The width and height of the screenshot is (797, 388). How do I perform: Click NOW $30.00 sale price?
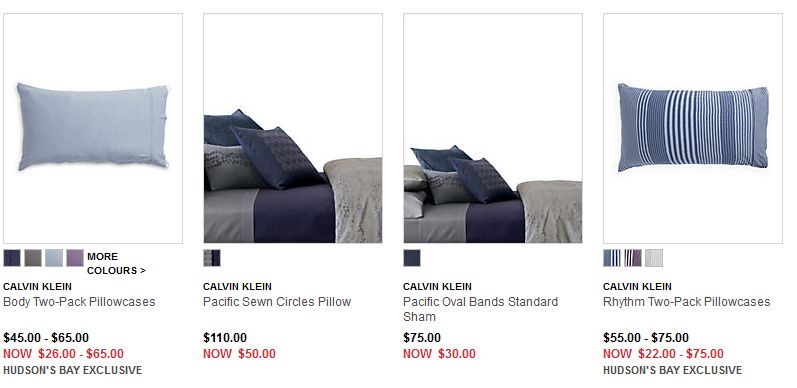pyautogui.click(x=440, y=353)
